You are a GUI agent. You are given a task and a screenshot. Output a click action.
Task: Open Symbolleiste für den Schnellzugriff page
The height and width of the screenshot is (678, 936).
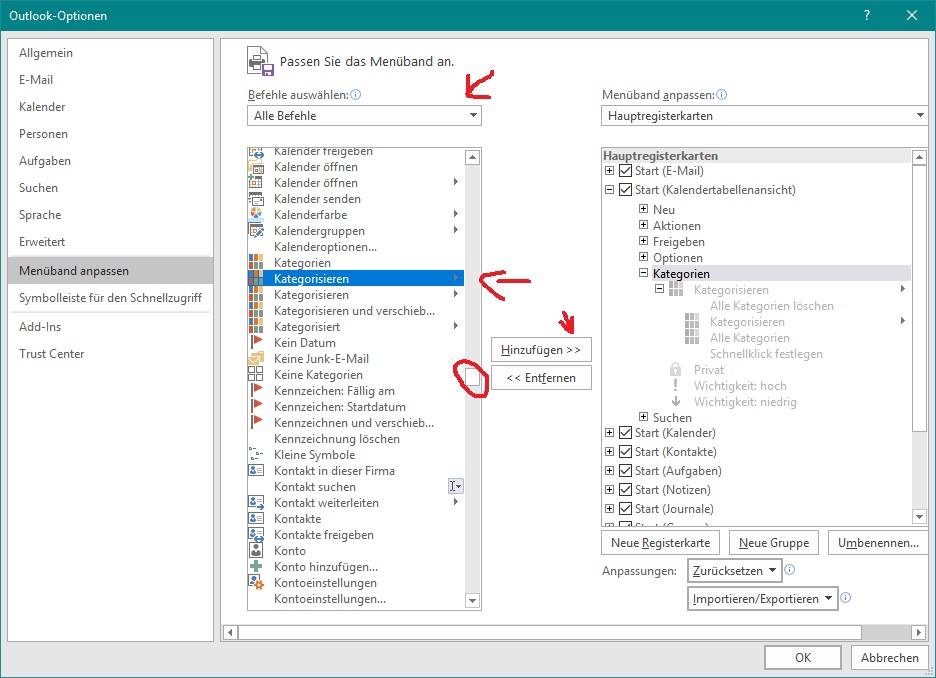pos(110,298)
